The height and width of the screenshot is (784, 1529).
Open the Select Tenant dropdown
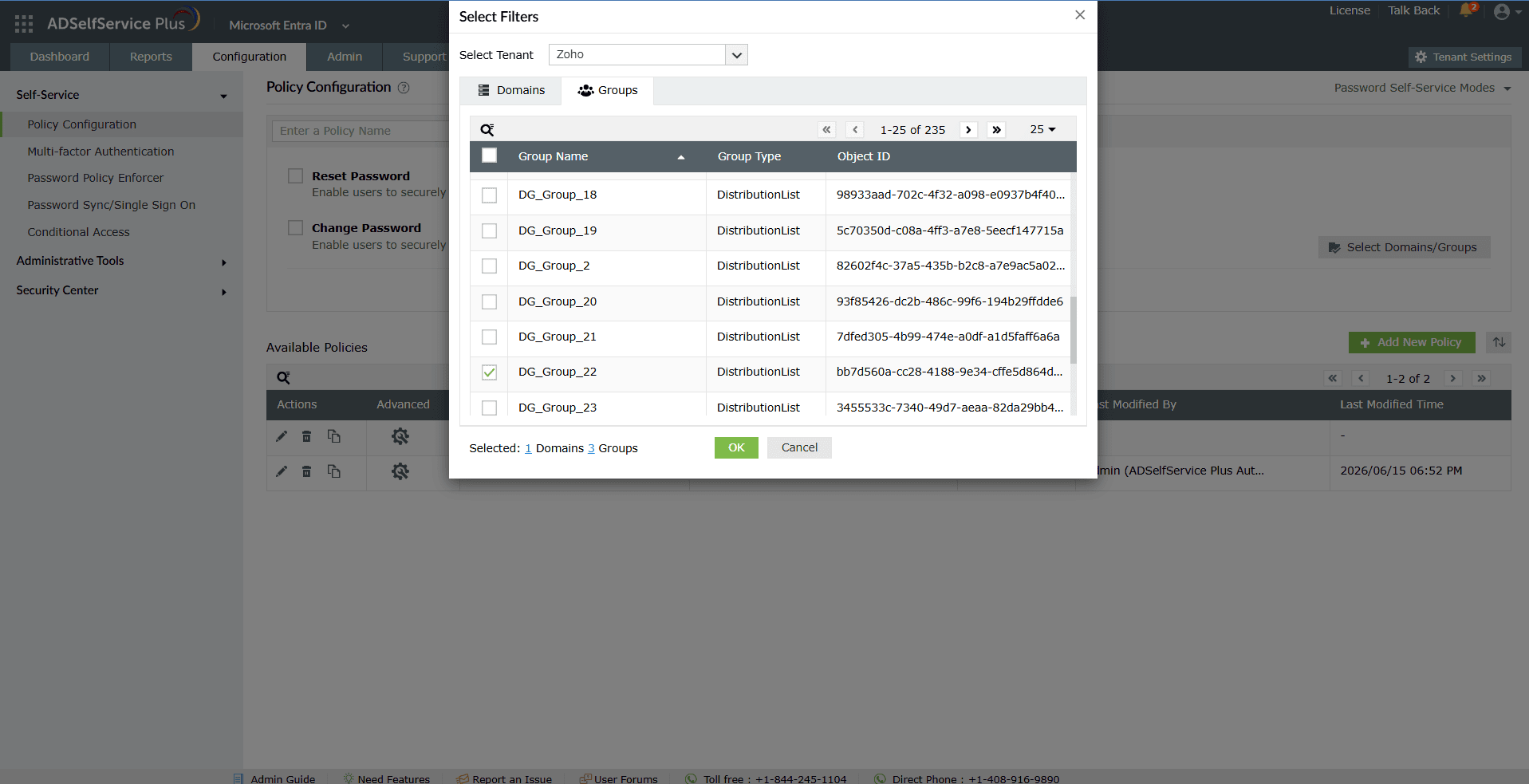point(648,55)
